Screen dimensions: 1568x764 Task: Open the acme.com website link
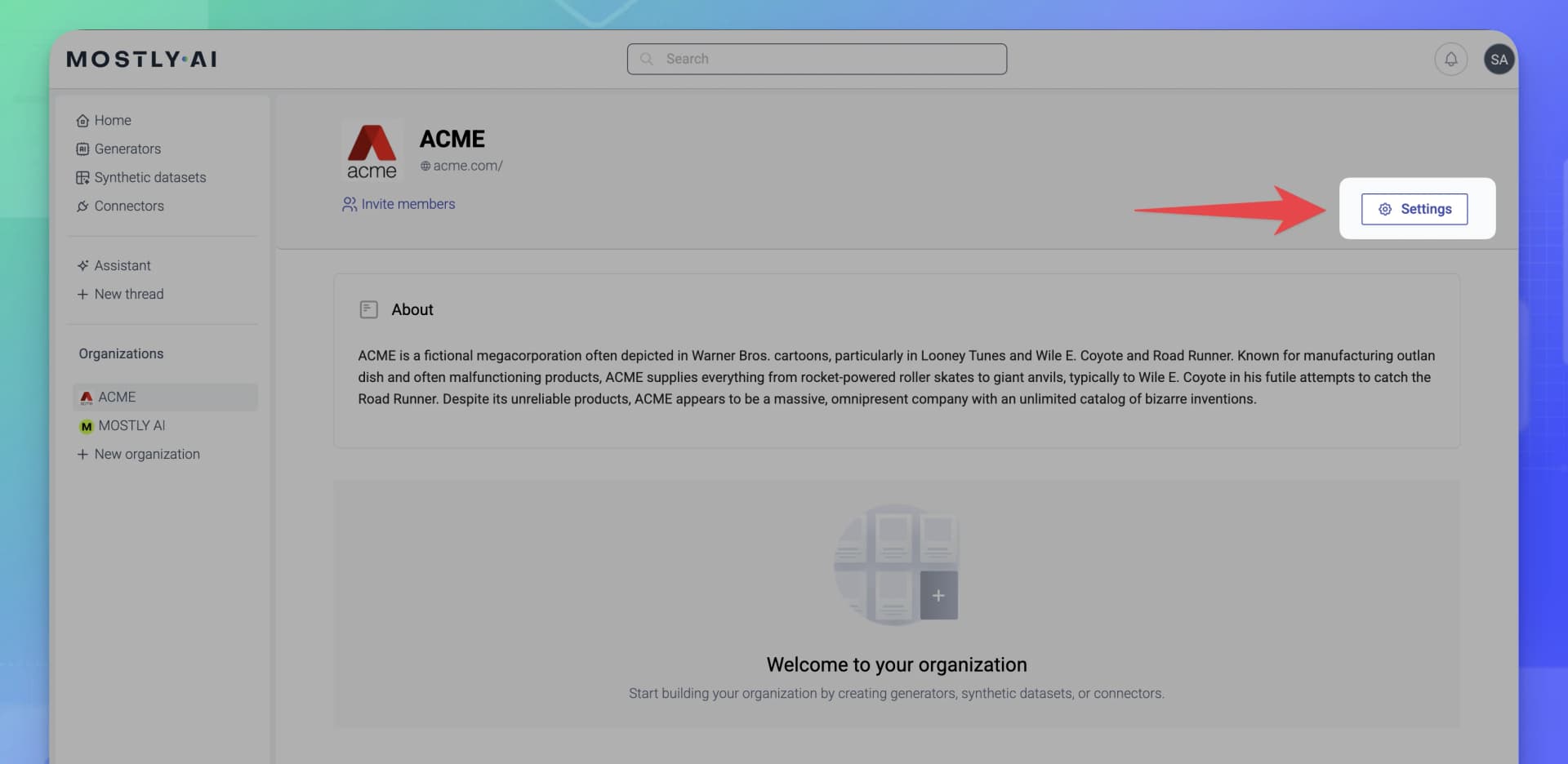(468, 166)
